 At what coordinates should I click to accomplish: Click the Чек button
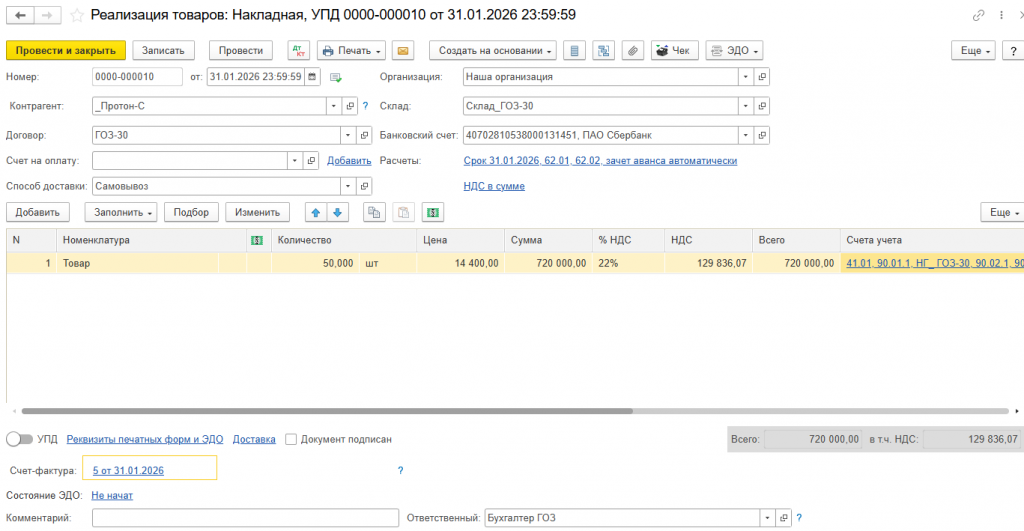click(675, 50)
